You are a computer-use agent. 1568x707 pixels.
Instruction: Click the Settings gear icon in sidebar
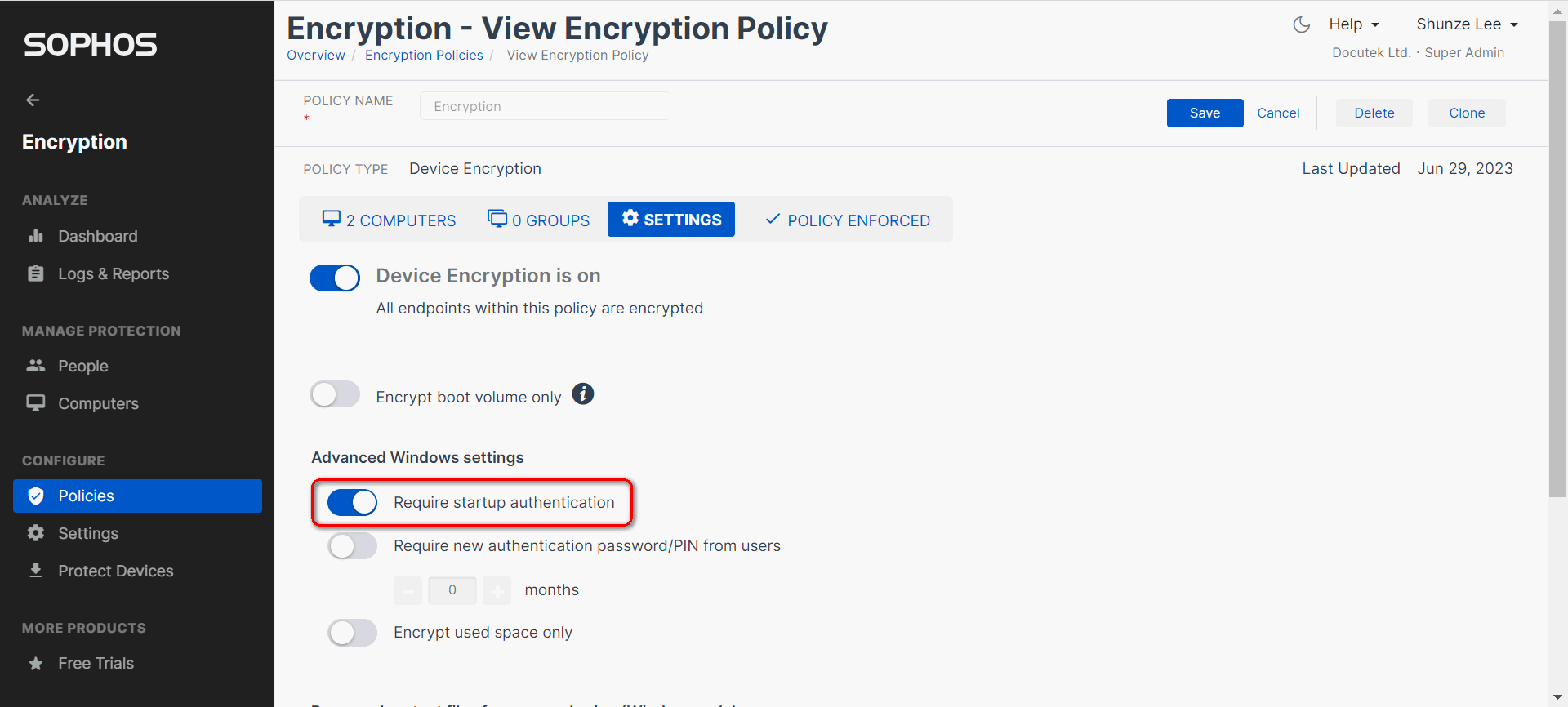click(x=35, y=533)
